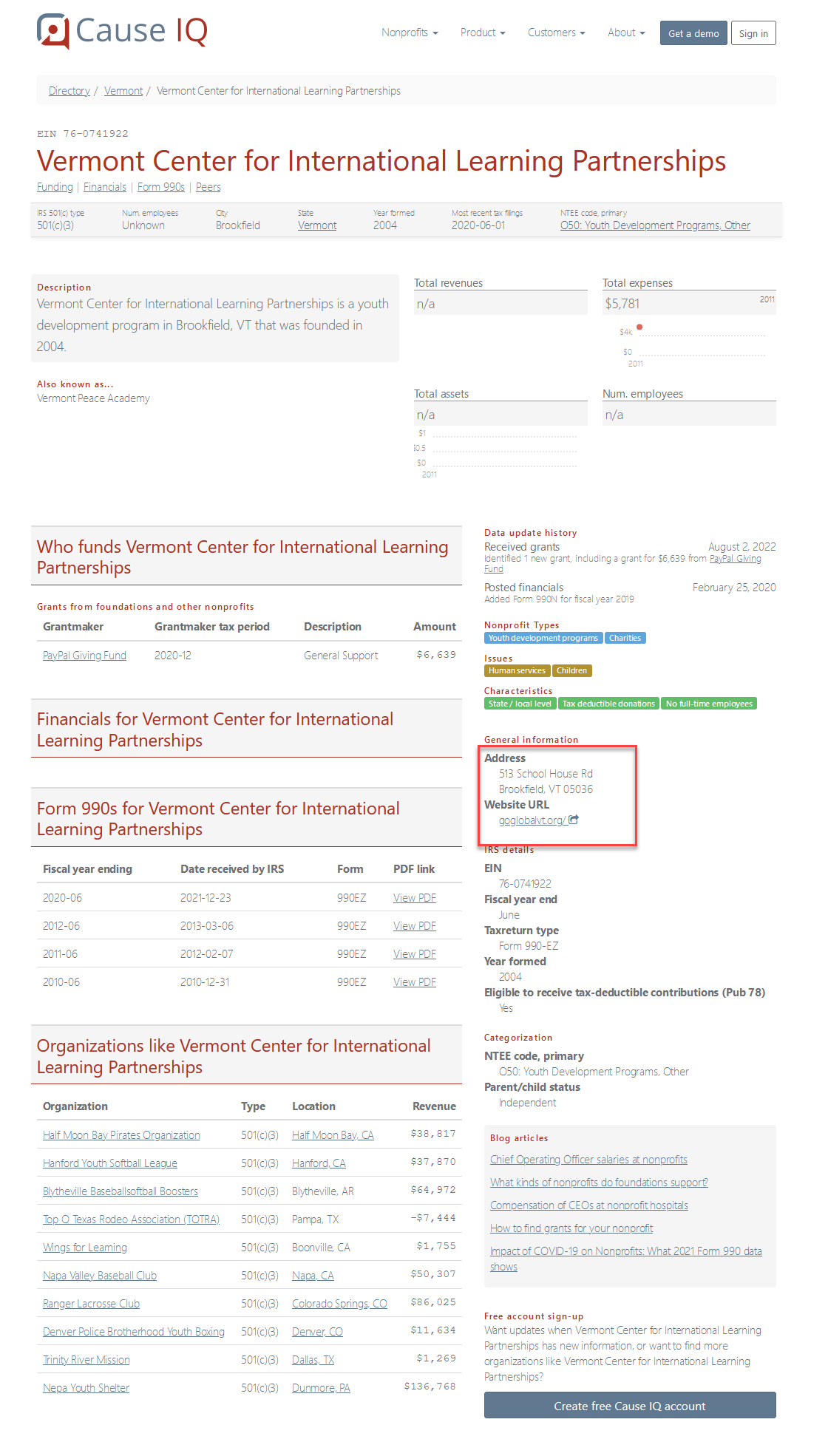
Task: Open Colorado Springs, CO location link
Action: tap(339, 1304)
